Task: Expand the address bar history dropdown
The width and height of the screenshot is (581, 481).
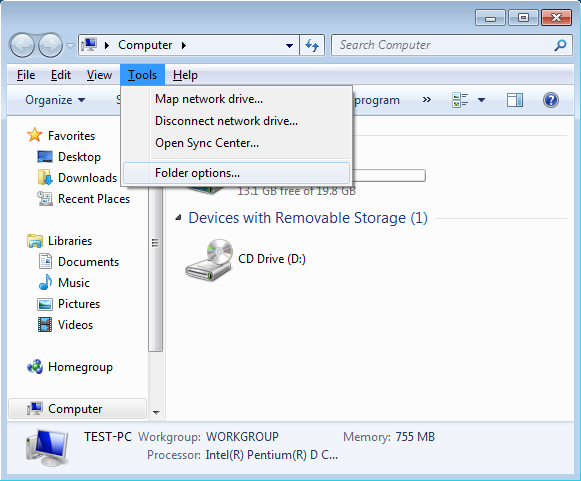Action: [x=289, y=46]
